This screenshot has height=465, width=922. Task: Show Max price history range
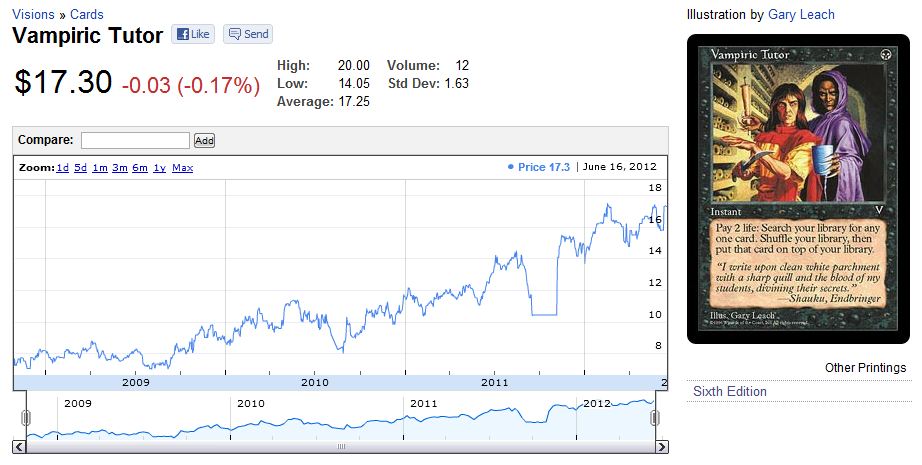tap(182, 168)
